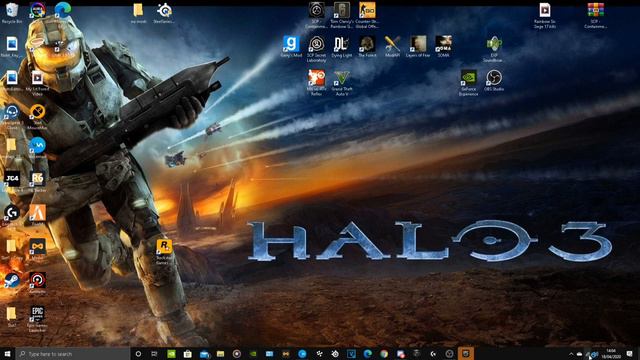This screenshot has height=360, width=640.
Task: Click the 'Type here to search' box
Action: point(73,353)
